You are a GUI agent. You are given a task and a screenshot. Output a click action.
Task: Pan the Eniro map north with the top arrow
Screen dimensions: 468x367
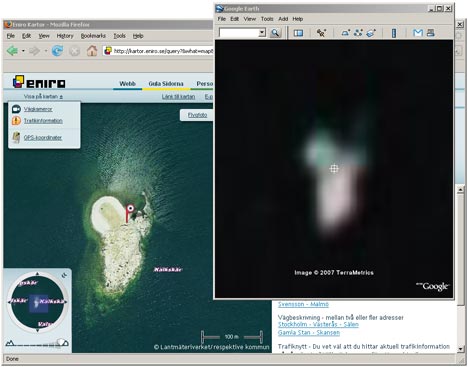pyautogui.click(x=37, y=274)
